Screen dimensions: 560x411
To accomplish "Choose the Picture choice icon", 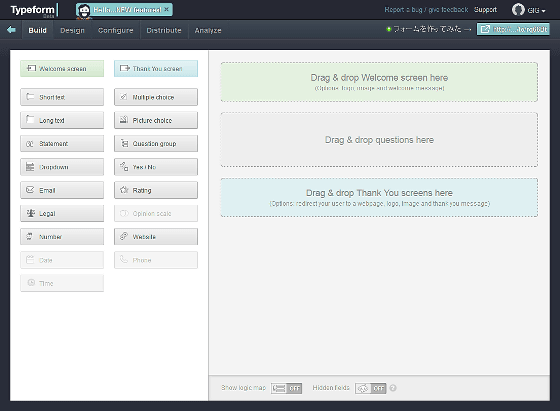I will click(x=124, y=120).
